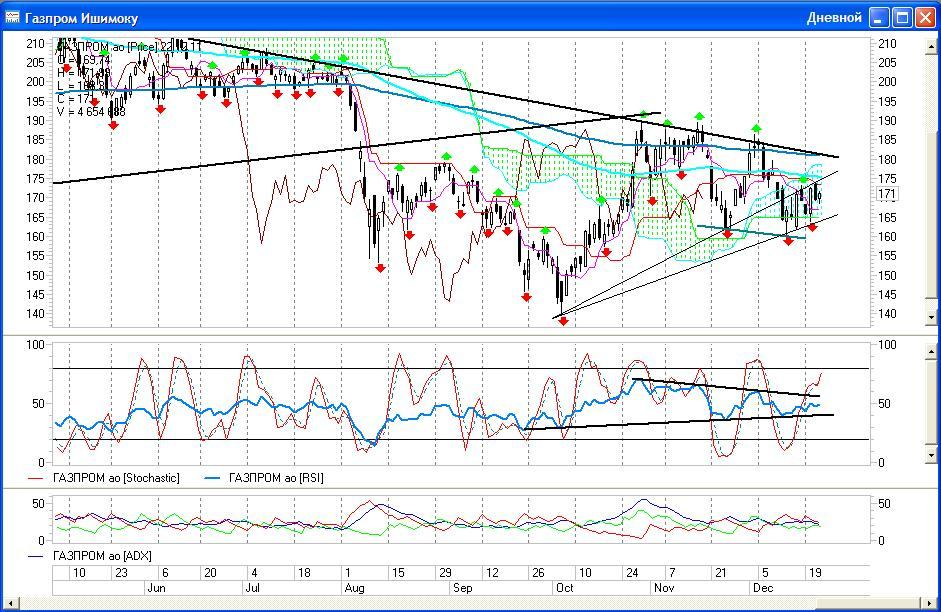Click the down arrow of the Stochastic/RSI panel scrollbar
The width and height of the screenshot is (941, 612).
pyautogui.click(x=931, y=456)
